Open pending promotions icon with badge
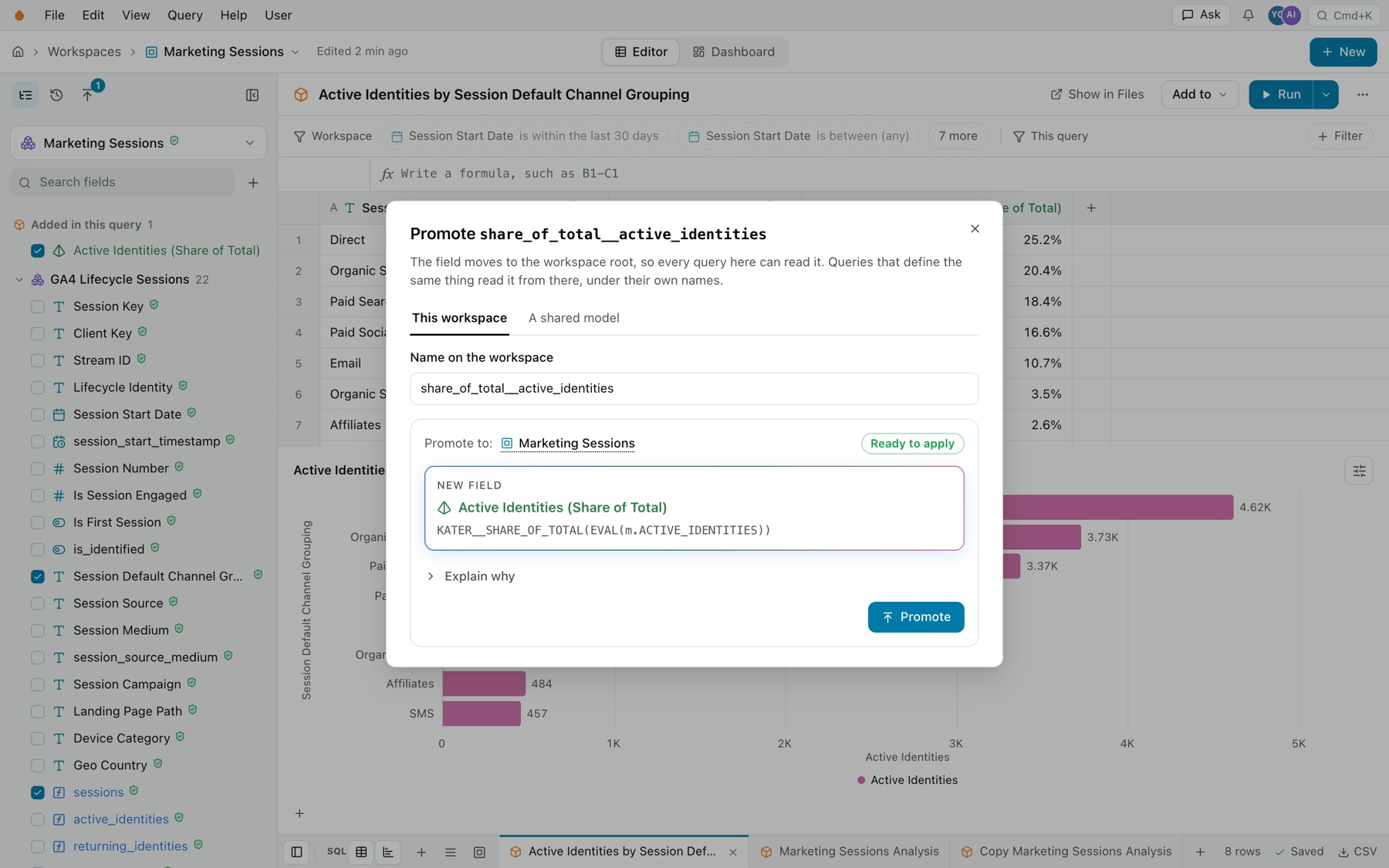This screenshot has height=868, width=1389. pos(87,95)
